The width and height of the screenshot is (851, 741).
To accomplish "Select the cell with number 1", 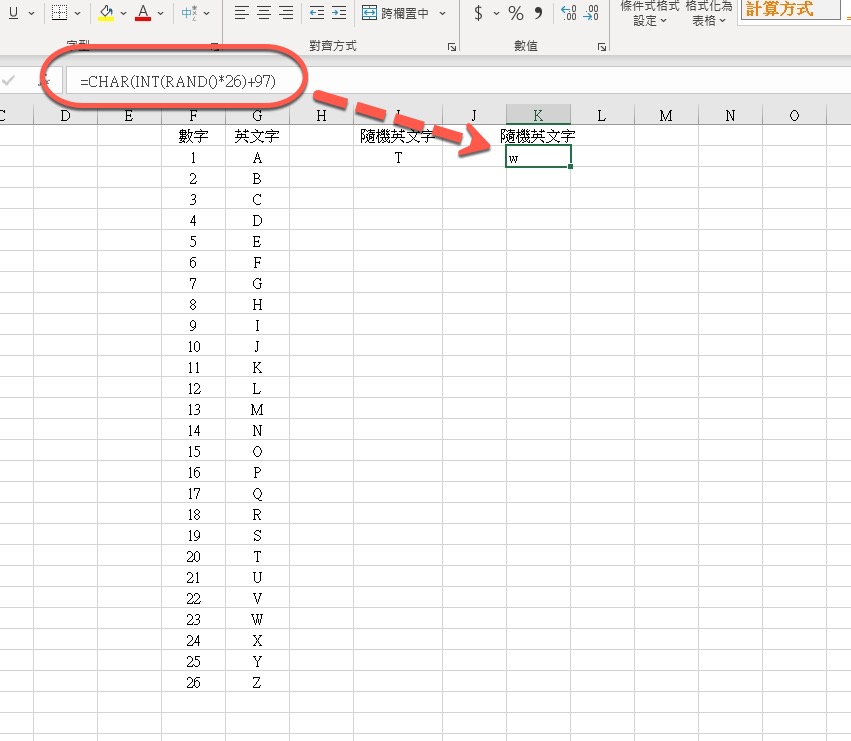I will click(x=193, y=157).
